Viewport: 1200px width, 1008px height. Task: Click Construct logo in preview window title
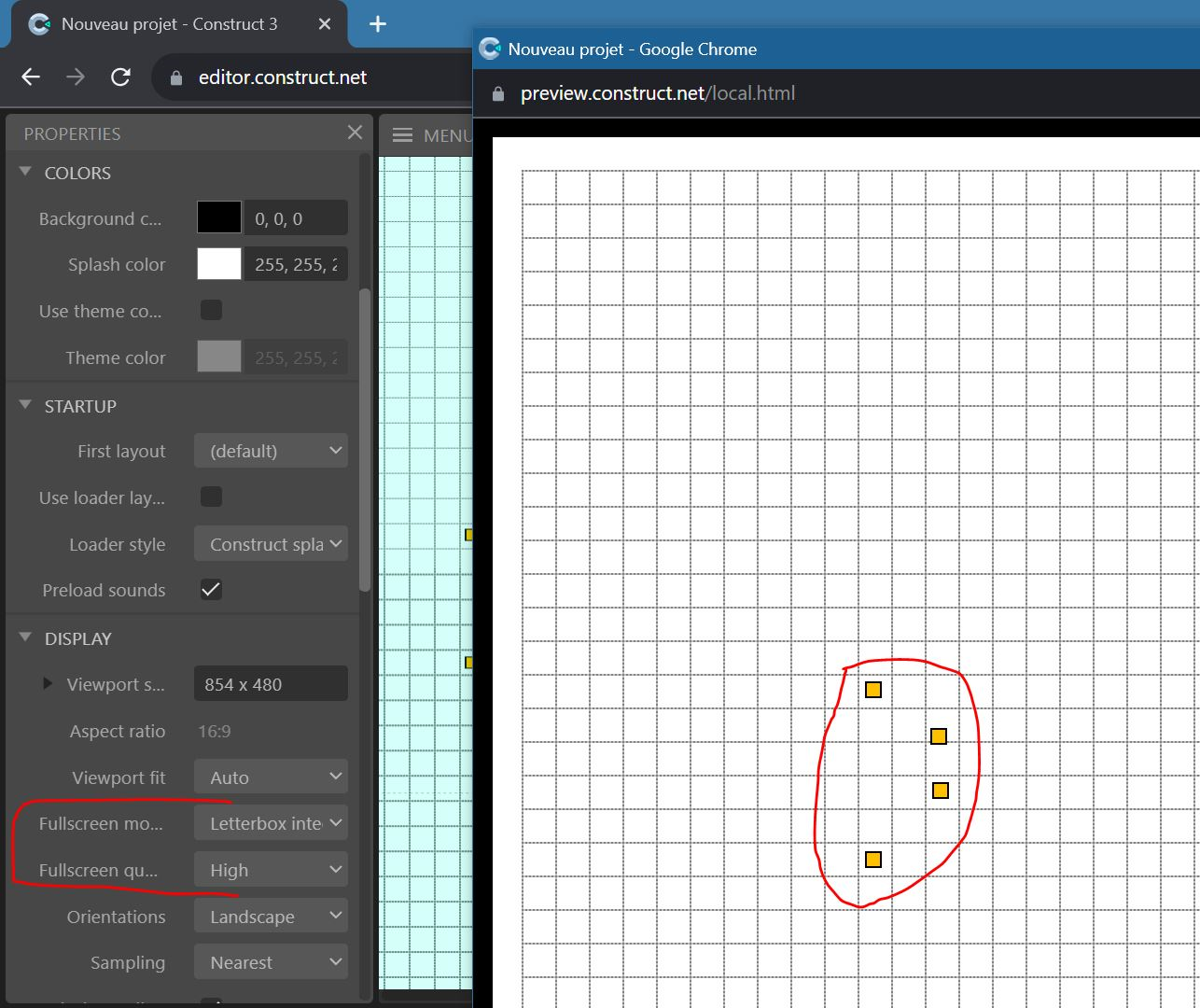point(490,49)
